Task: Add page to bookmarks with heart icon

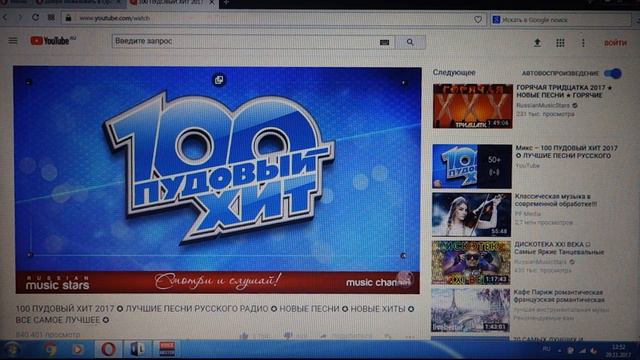Action: 478,19
